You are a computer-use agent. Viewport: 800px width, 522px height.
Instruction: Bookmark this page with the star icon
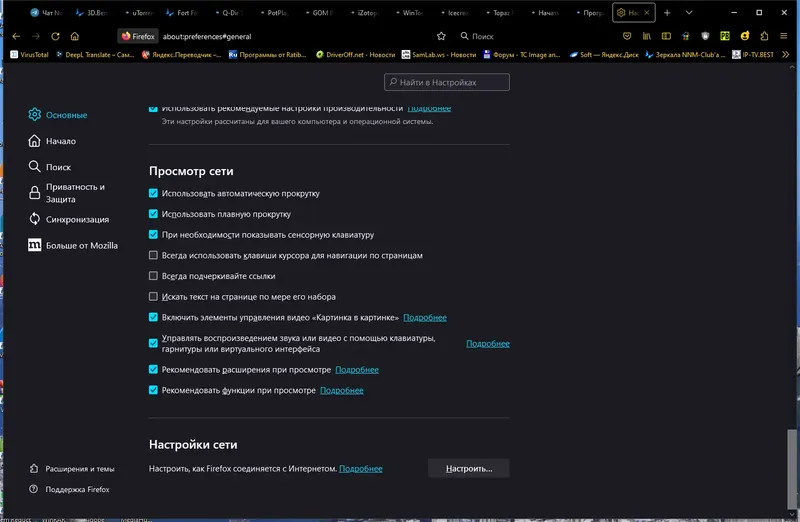point(441,36)
